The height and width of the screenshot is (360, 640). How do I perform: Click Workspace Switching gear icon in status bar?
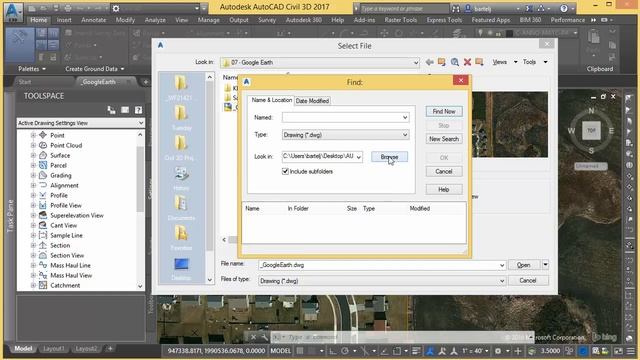tap(498, 351)
